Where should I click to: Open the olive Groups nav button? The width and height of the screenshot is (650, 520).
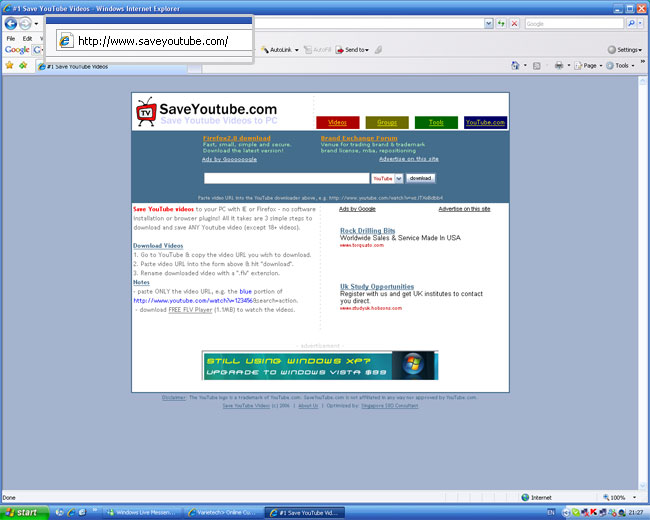click(387, 122)
